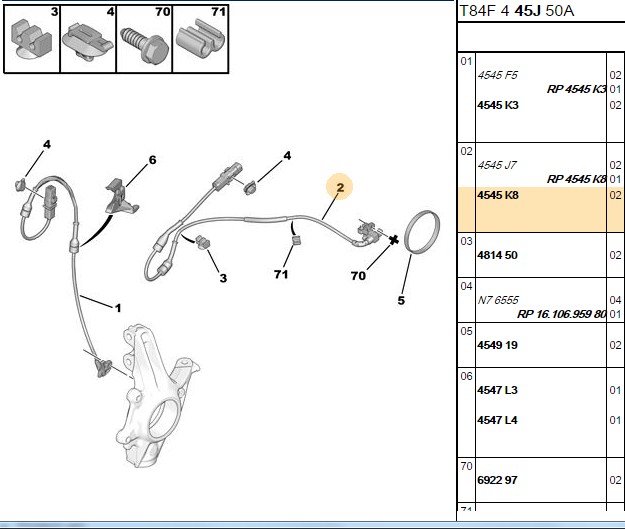Click callout number 6 near bracket
This screenshot has height=529, width=625.
tap(152, 160)
